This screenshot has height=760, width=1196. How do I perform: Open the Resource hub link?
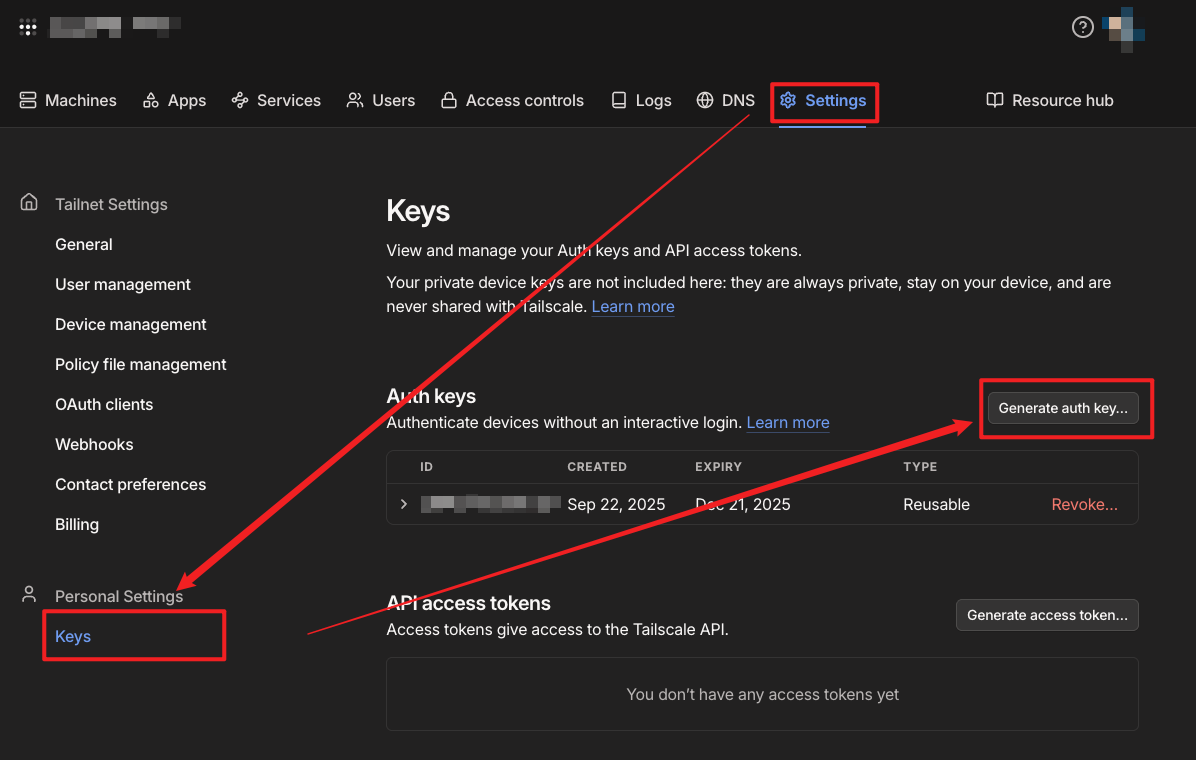1050,100
